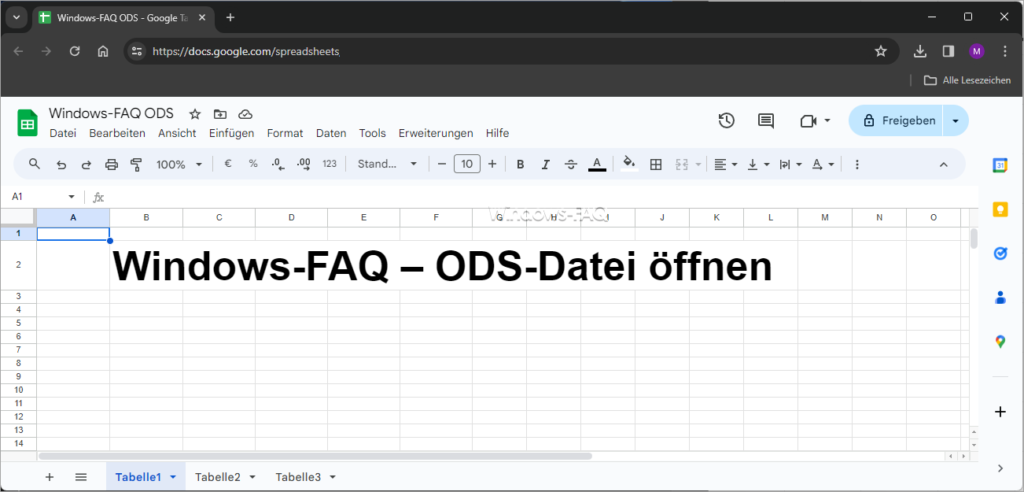Open horizontal align dropdown
The height and width of the screenshot is (492, 1024).
point(726,165)
